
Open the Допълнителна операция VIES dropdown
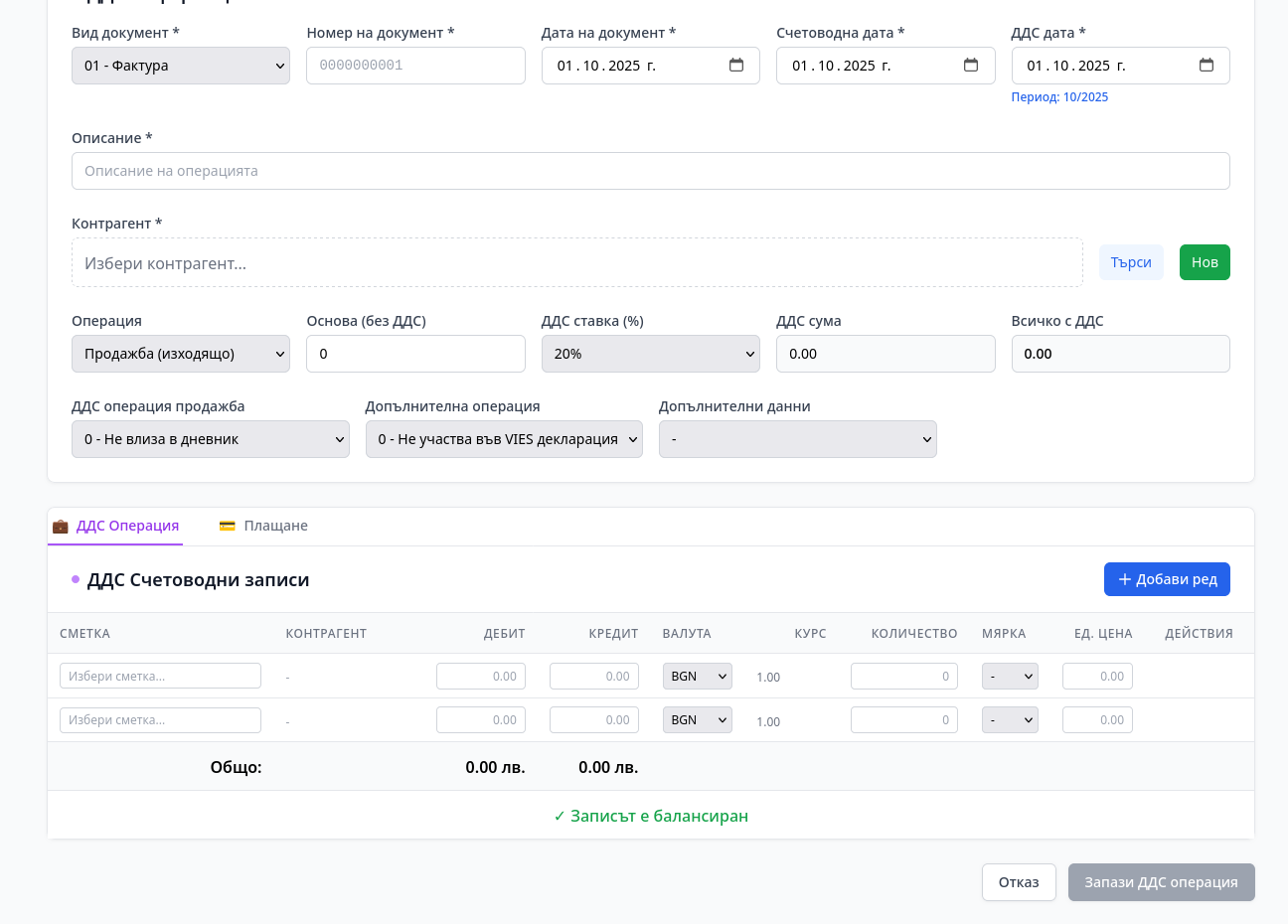(504, 439)
